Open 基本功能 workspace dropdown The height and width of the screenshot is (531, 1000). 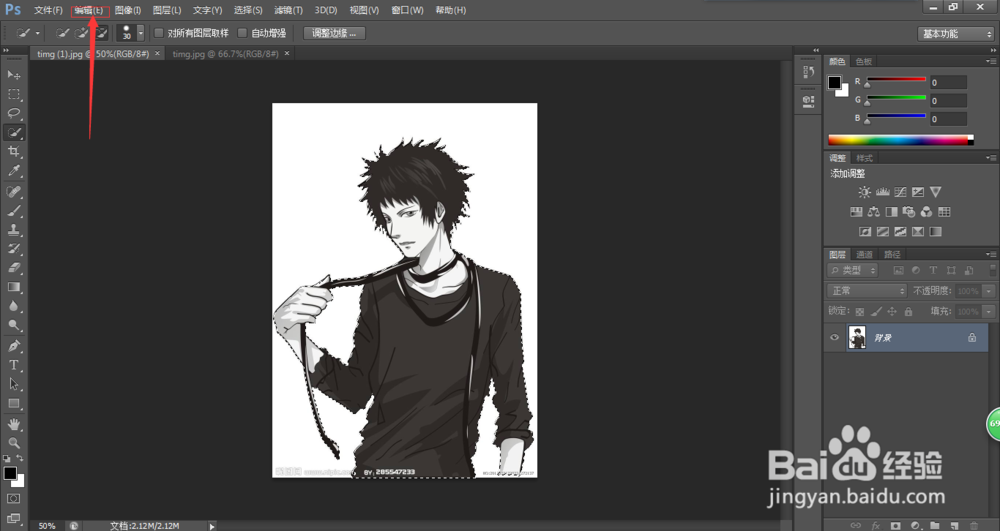point(955,34)
